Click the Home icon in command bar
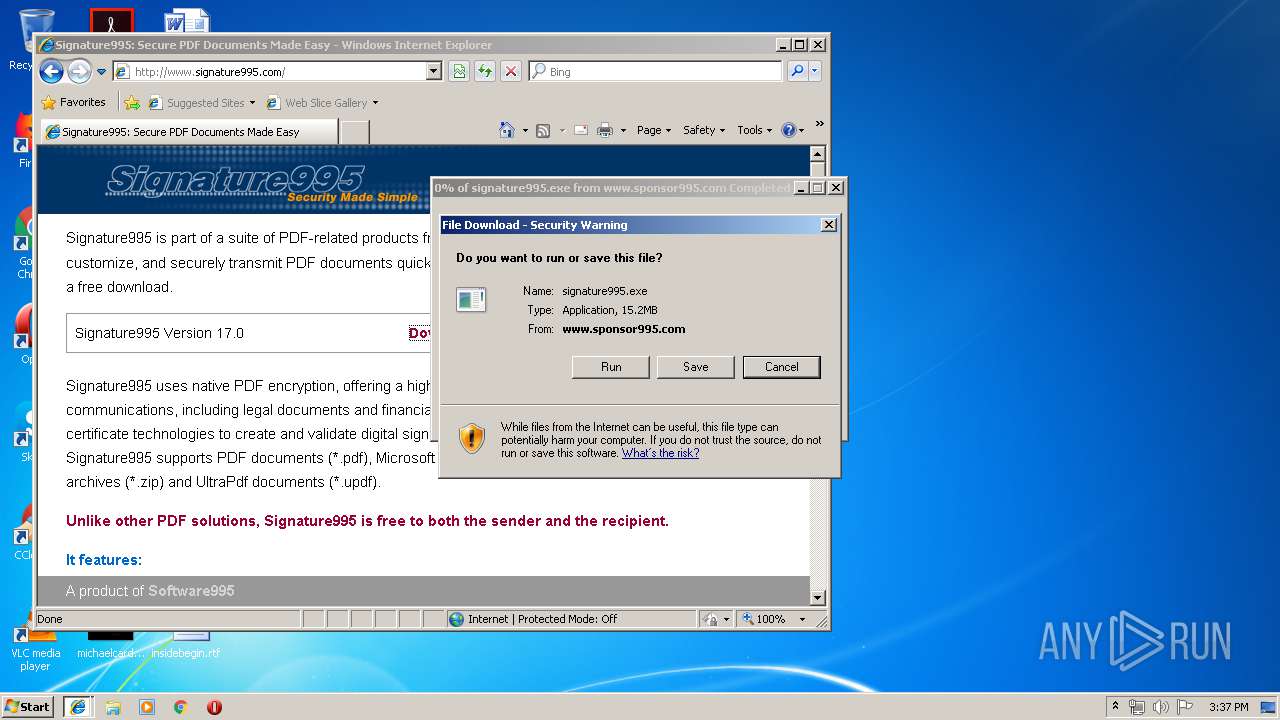The image size is (1280, 720). click(x=507, y=130)
